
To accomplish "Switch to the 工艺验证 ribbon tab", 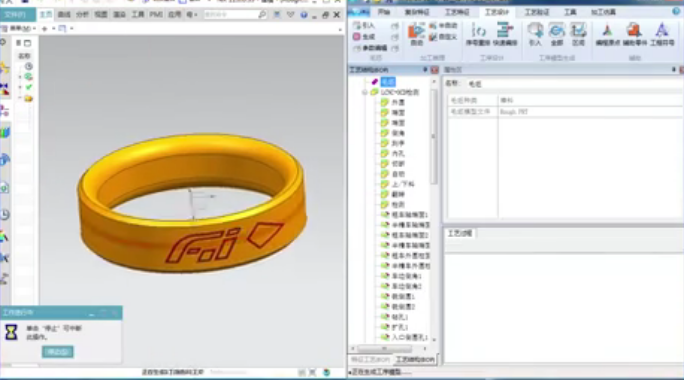I will 537,12.
